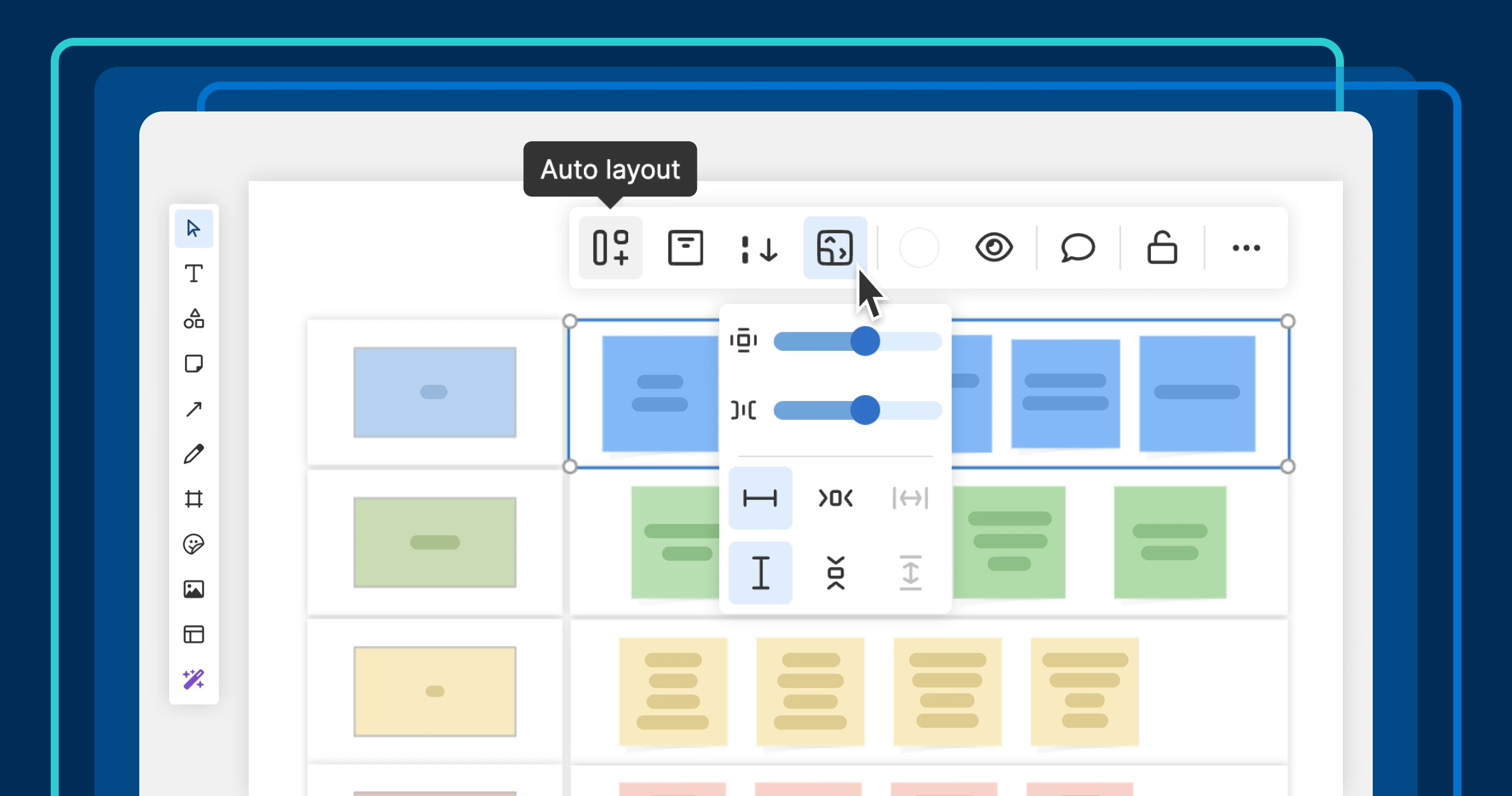Screen dimensions: 1512x796
Task: Open the more options ellipsis menu
Action: (x=1245, y=248)
